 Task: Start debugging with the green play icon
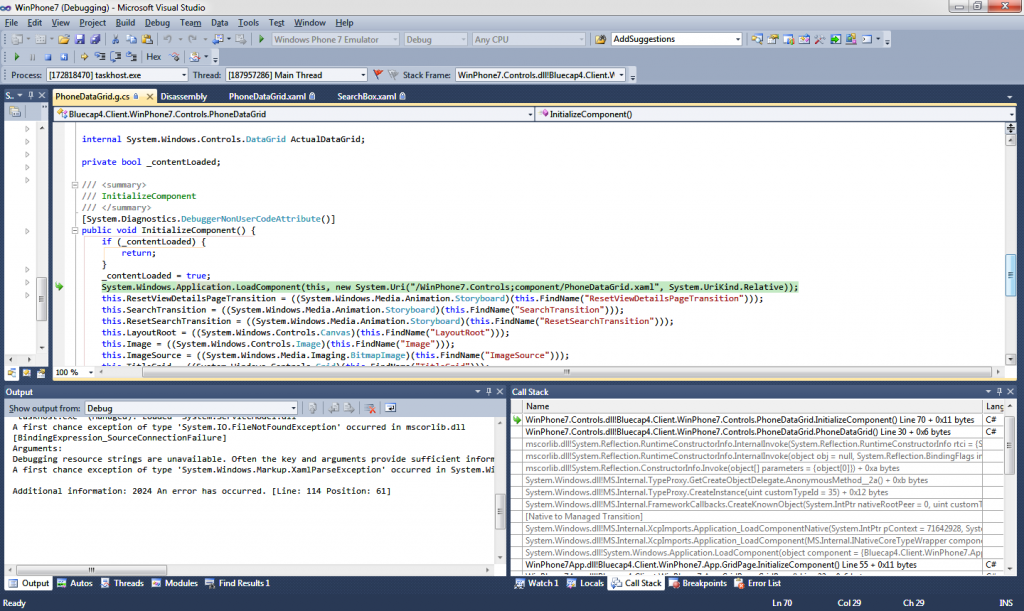(x=261, y=40)
